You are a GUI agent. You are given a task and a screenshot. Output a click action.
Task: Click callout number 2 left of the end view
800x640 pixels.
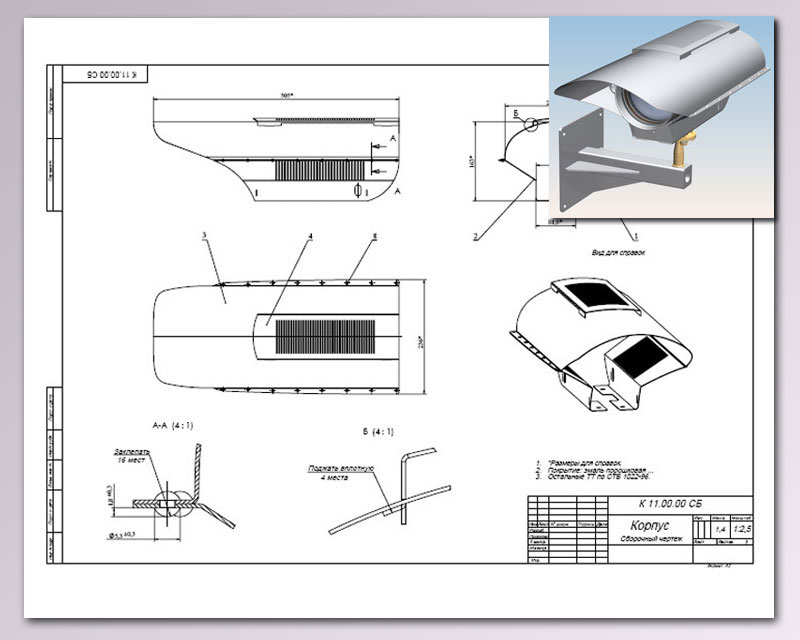[476, 236]
